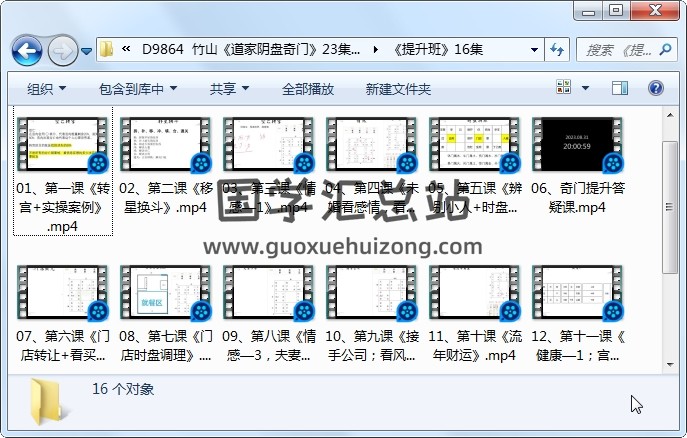Image resolution: width=687 pixels, height=438 pixels.
Task: Click the magnifier search icon
Action: (x=665, y=49)
